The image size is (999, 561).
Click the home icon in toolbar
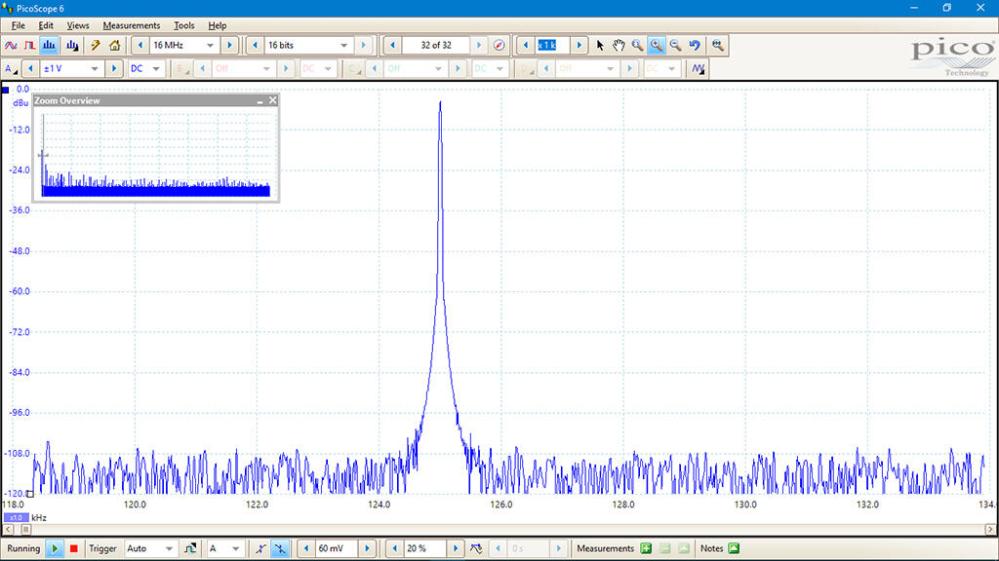115,45
